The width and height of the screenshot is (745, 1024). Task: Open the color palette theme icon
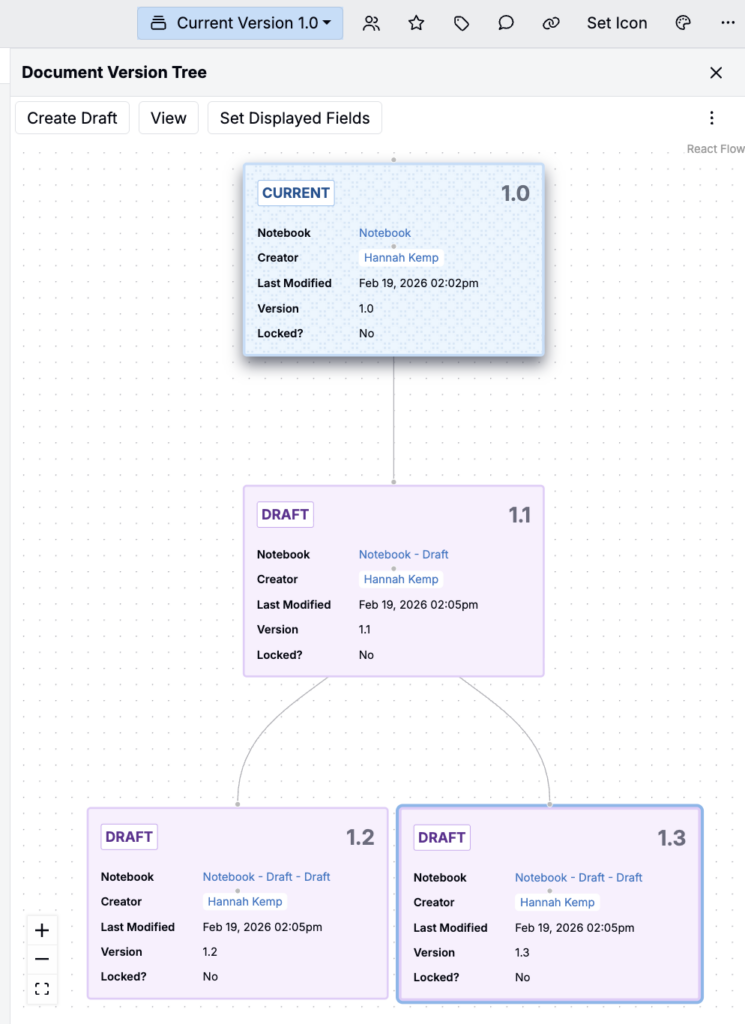click(684, 23)
